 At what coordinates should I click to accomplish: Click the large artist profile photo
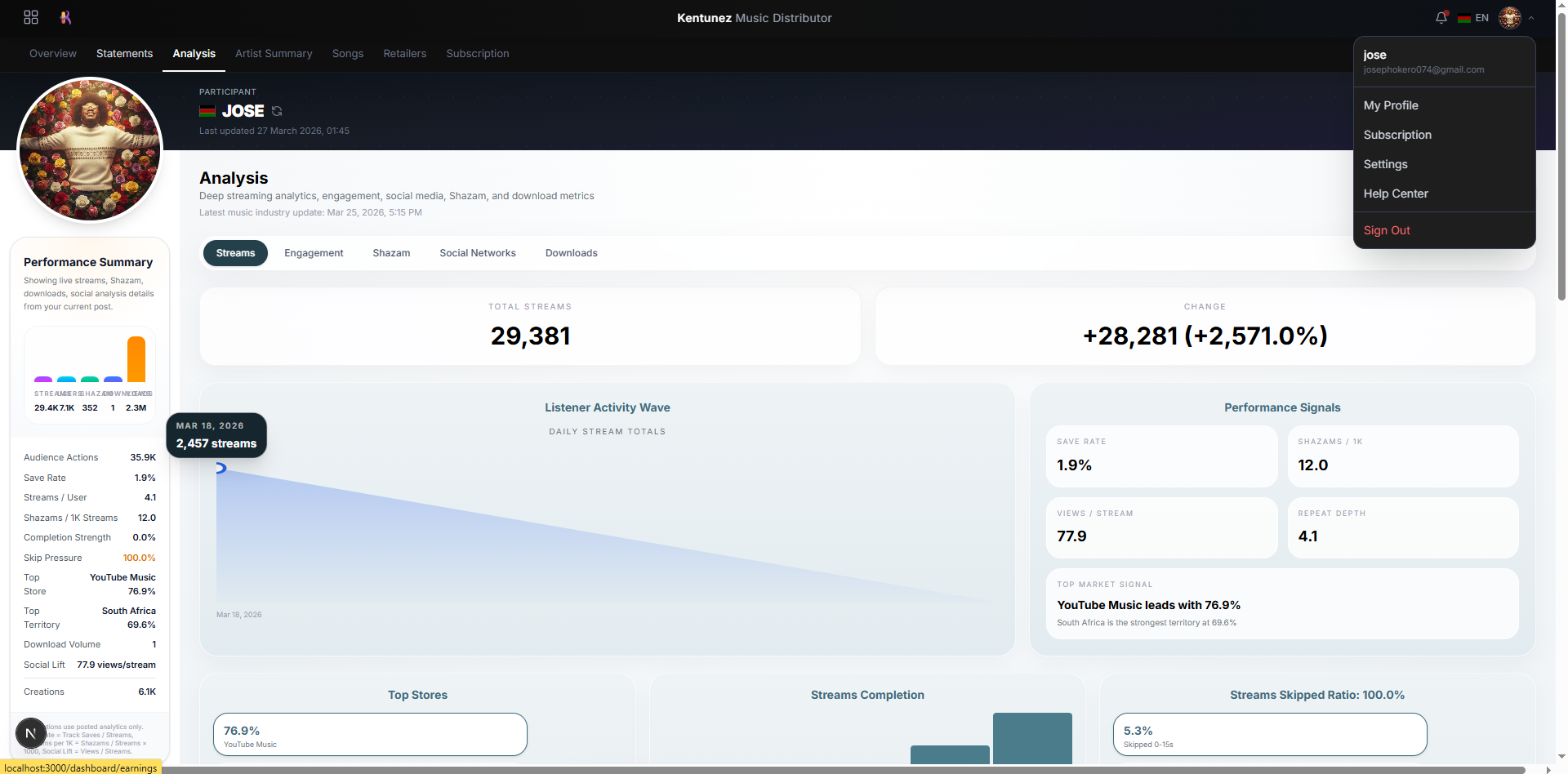pyautogui.click(x=90, y=149)
